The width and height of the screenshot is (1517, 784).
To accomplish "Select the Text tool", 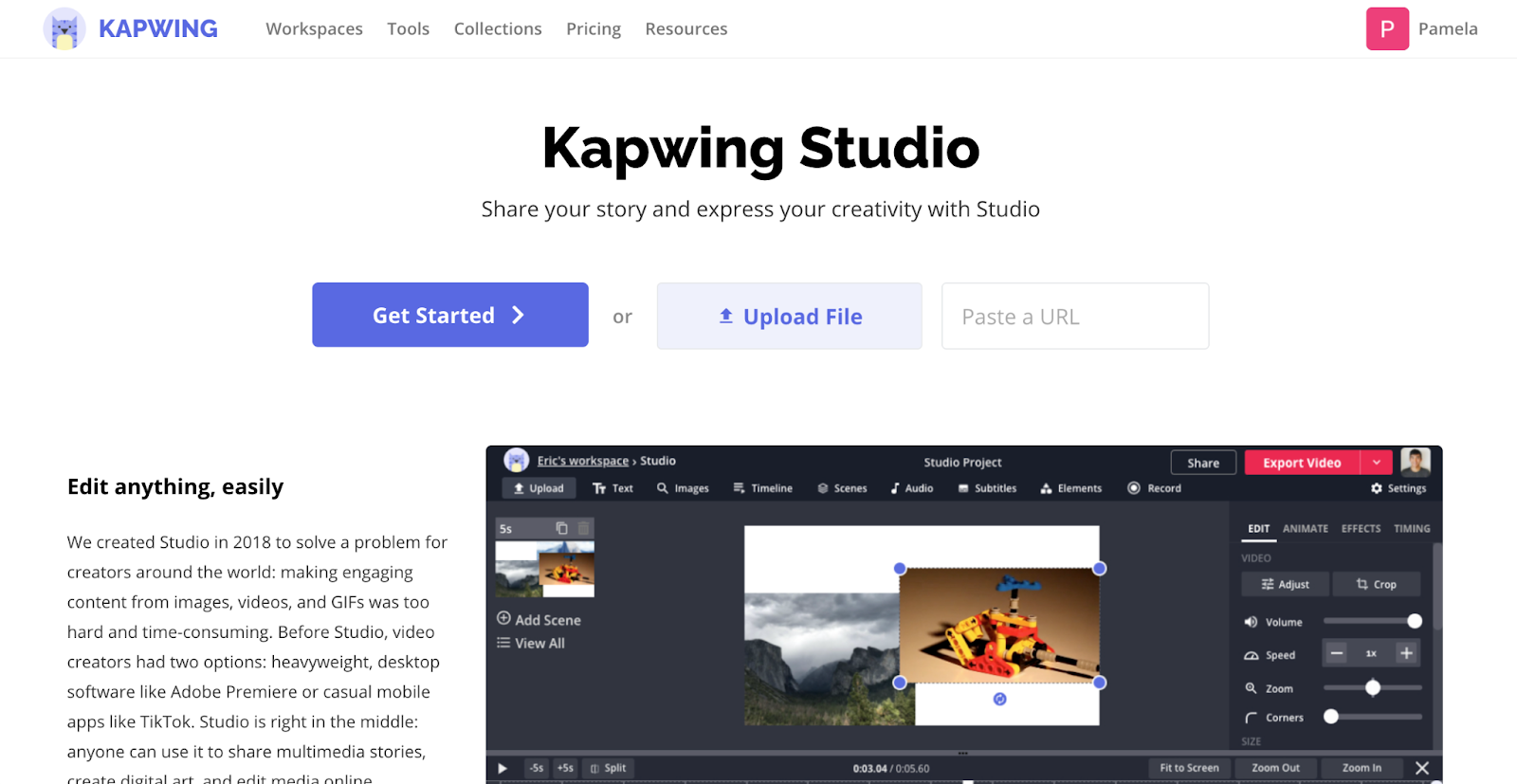I will [x=612, y=488].
